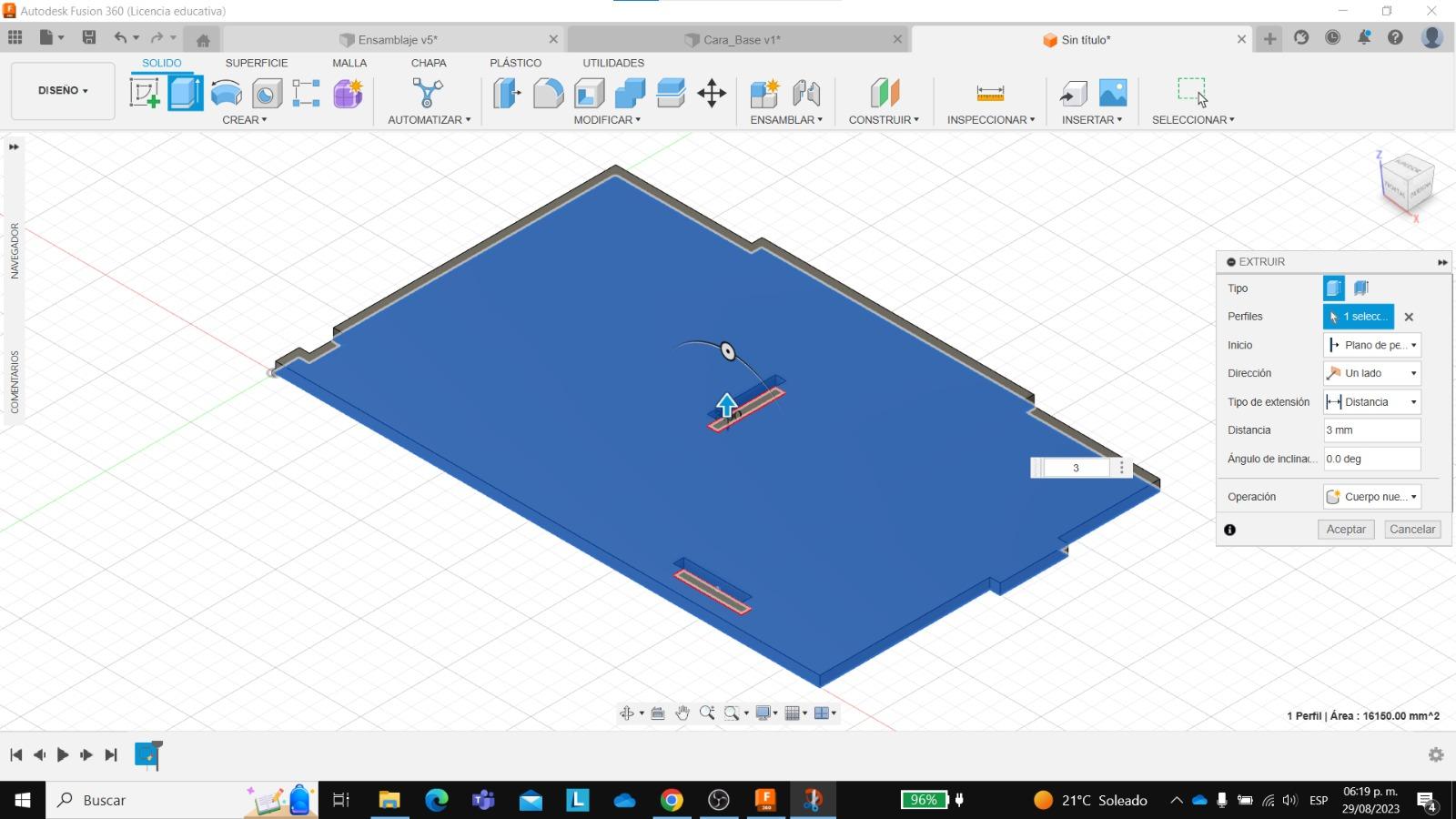1456x819 pixels.
Task: Click the timeline Play button
Action: [63, 754]
